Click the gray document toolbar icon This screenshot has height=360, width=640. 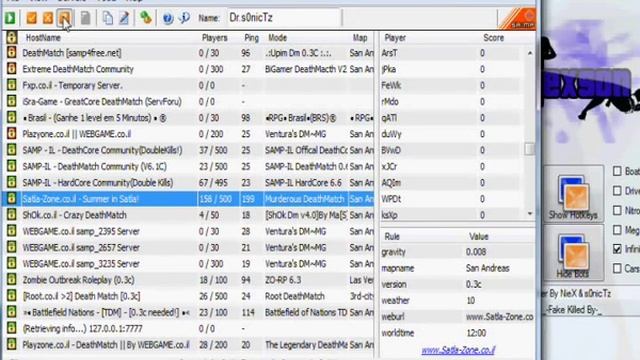85,18
